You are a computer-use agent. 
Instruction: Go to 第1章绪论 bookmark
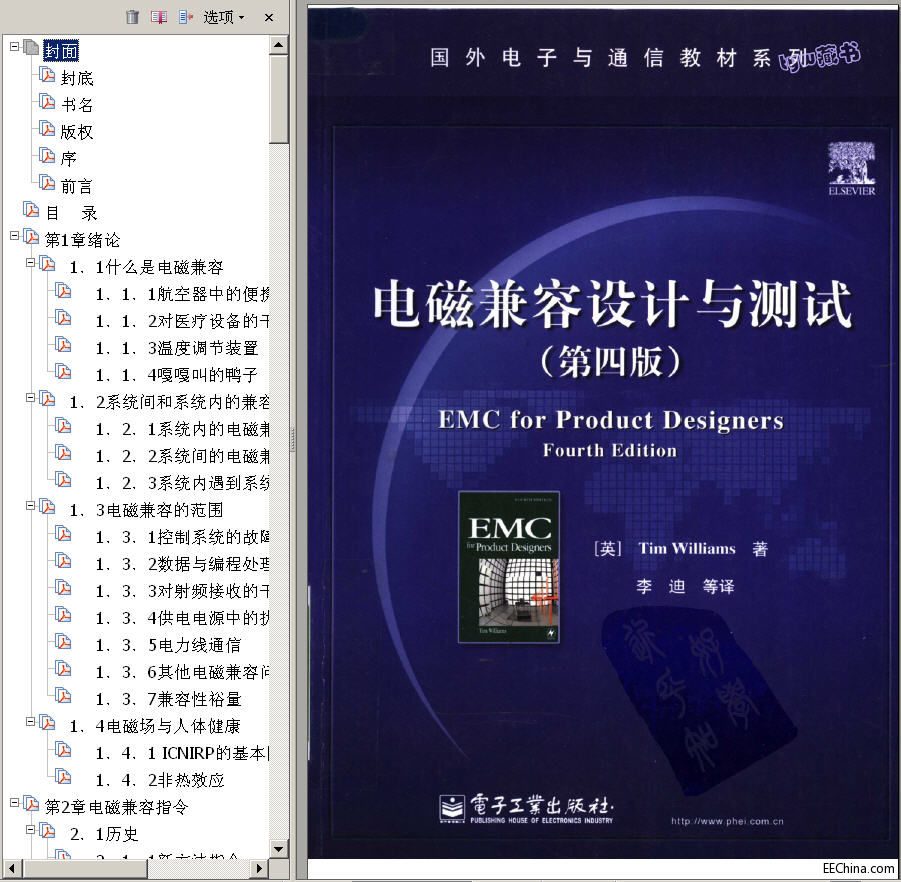(x=83, y=240)
